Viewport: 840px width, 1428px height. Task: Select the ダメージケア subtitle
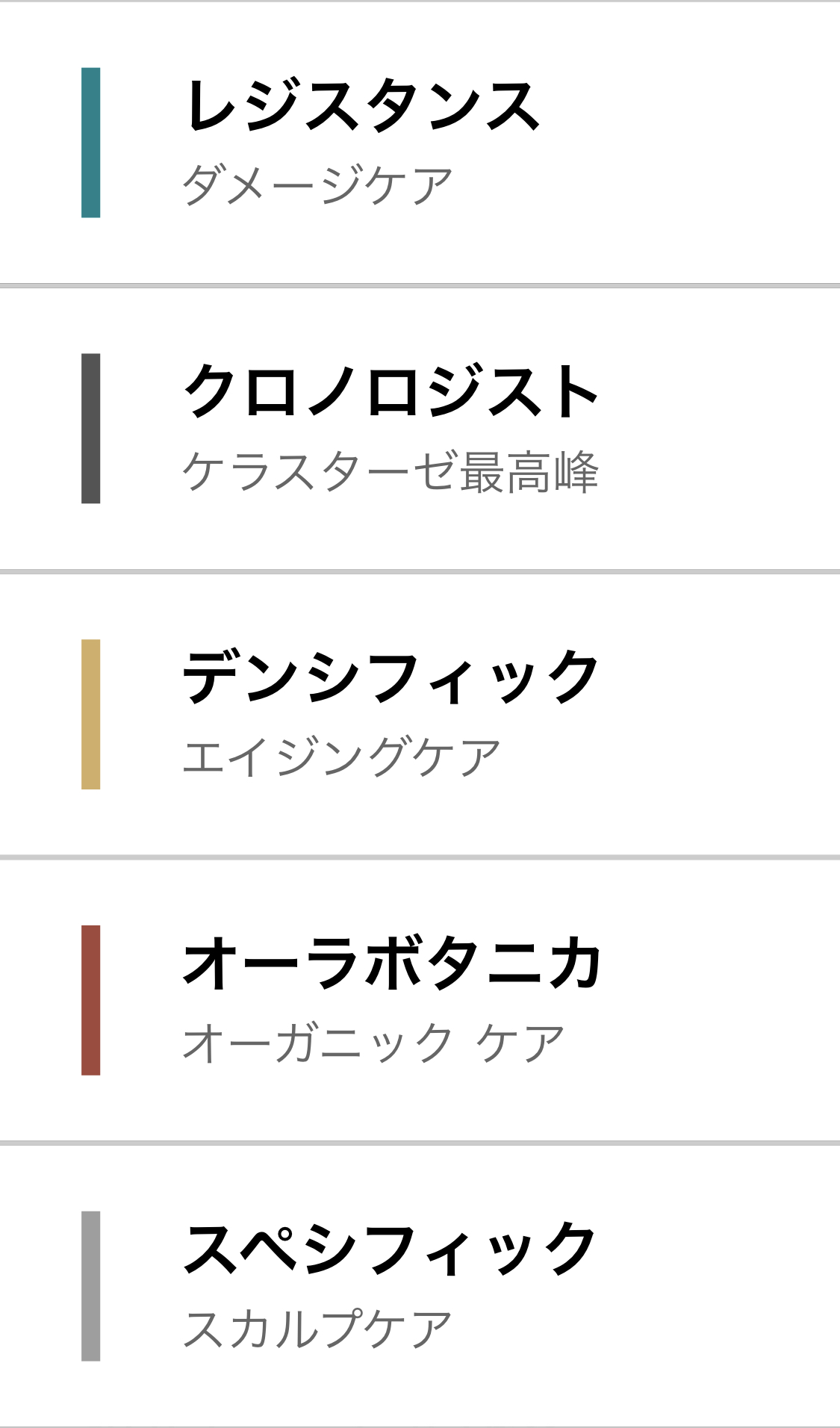(x=318, y=185)
